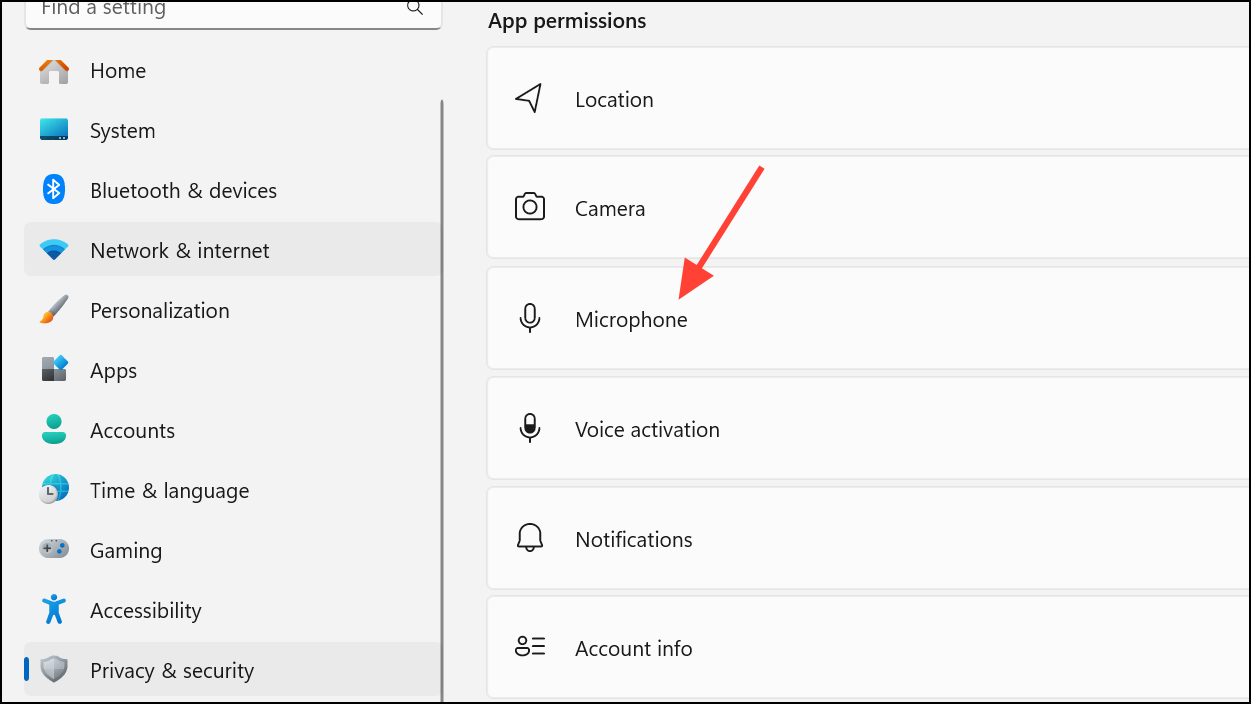Click the Accessibility figure icon
1251x704 pixels.
point(54,609)
